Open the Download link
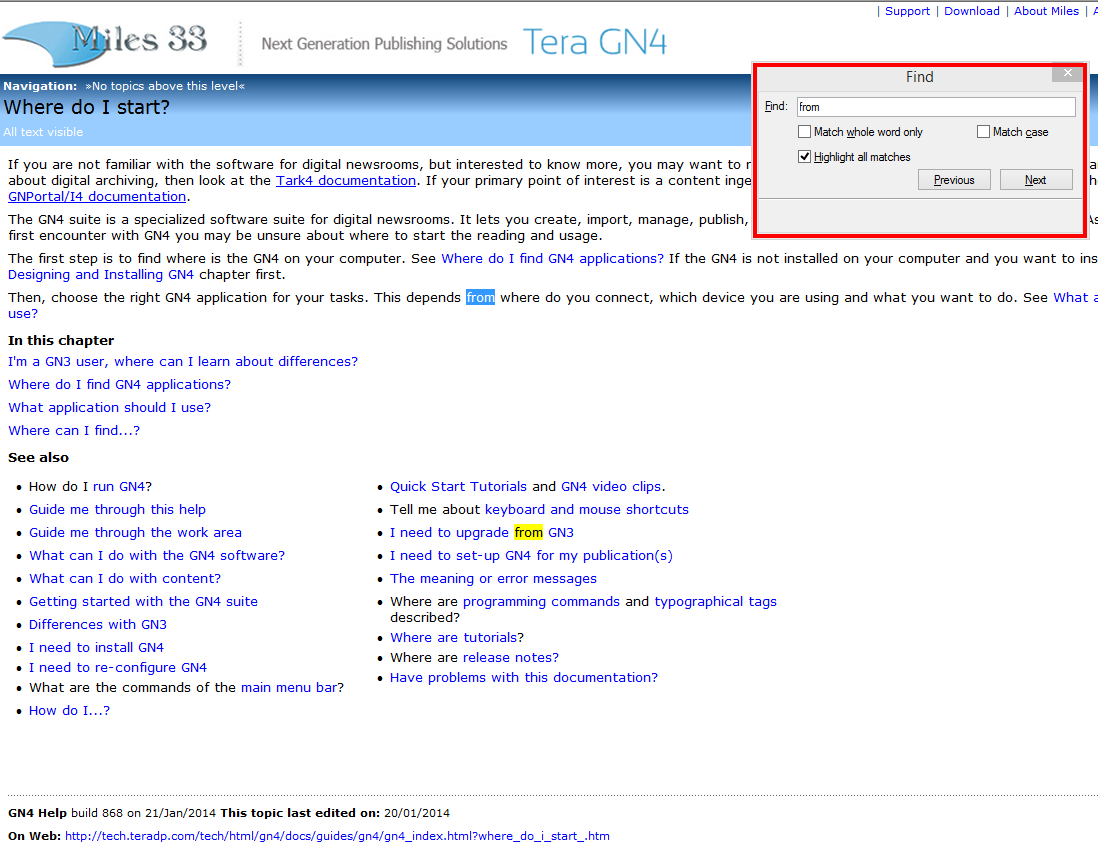Screen dimensions: 1098x851 971,11
